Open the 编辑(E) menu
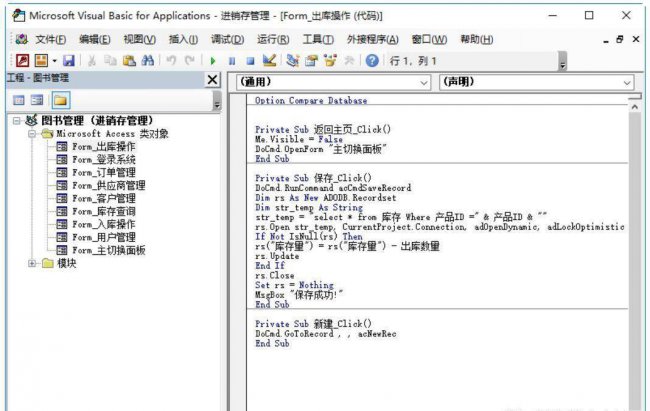650x411 pixels. (95, 39)
